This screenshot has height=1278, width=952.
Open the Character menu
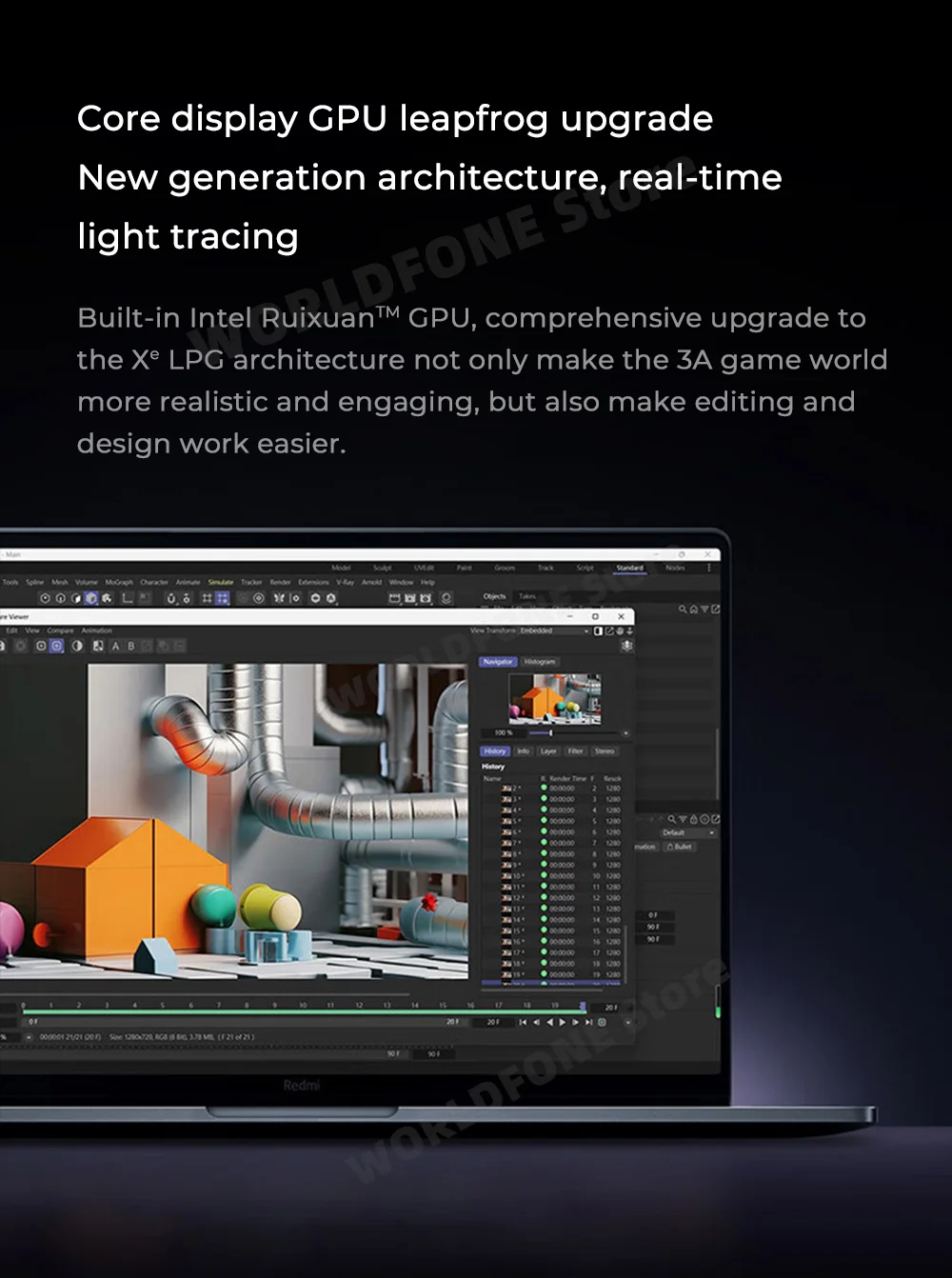coord(154,582)
